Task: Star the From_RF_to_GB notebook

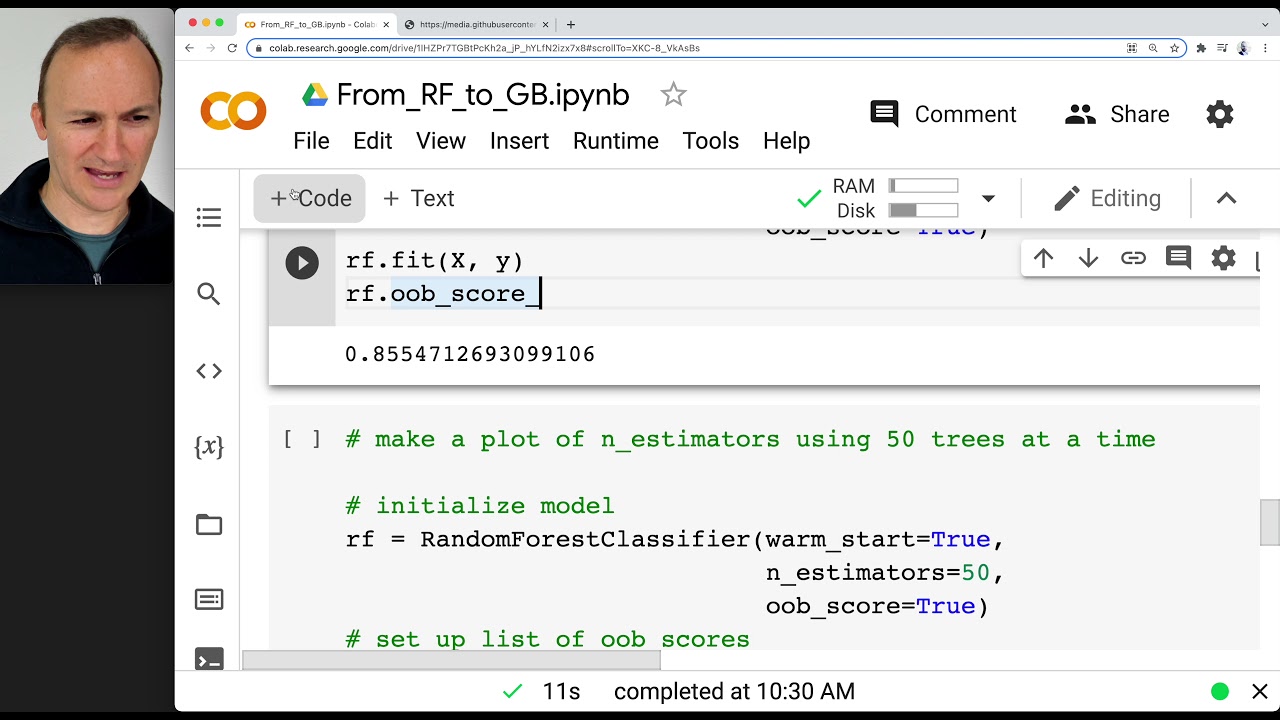Action: tap(673, 95)
